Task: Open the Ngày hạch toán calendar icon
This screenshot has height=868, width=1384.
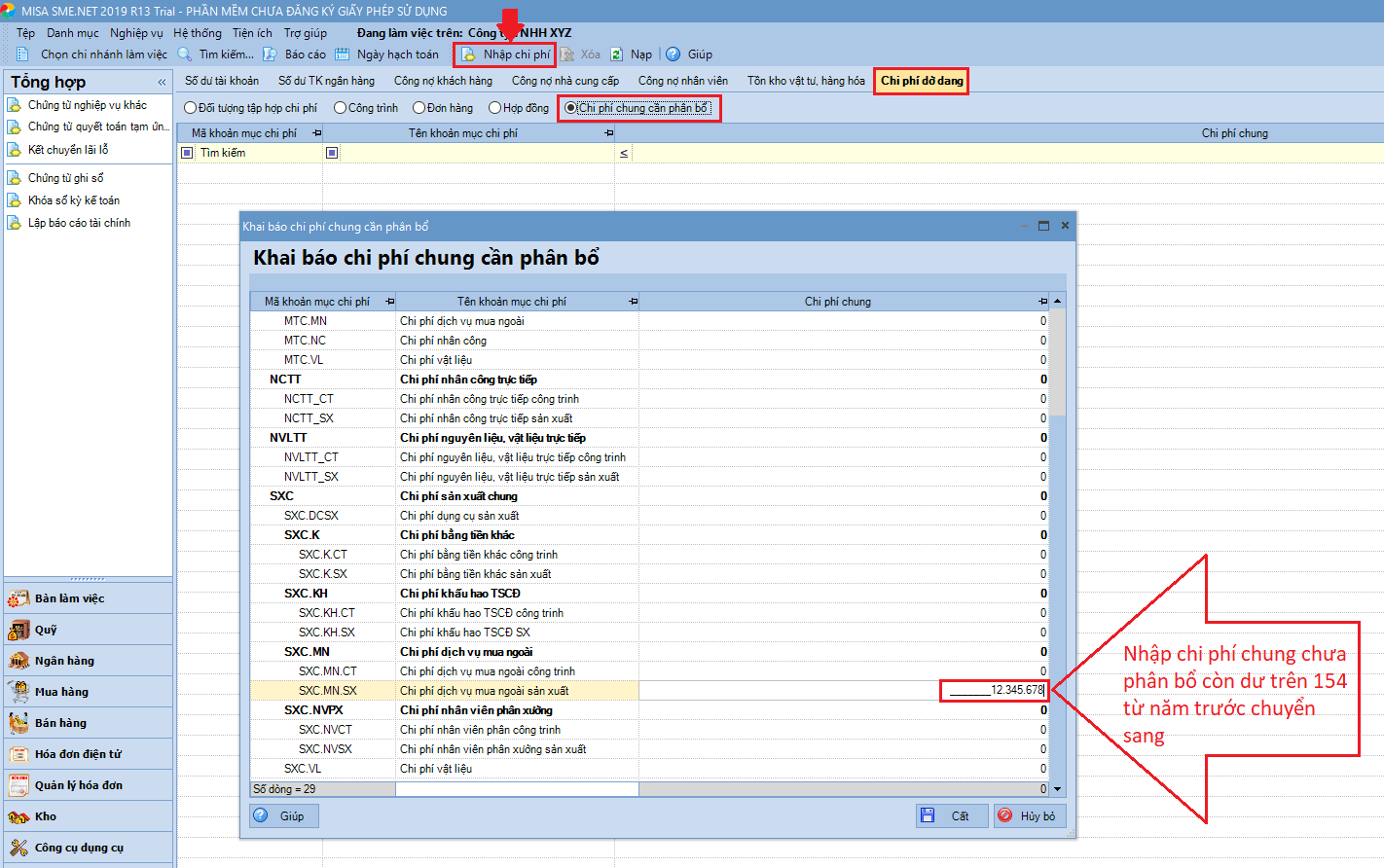Action: [343, 54]
